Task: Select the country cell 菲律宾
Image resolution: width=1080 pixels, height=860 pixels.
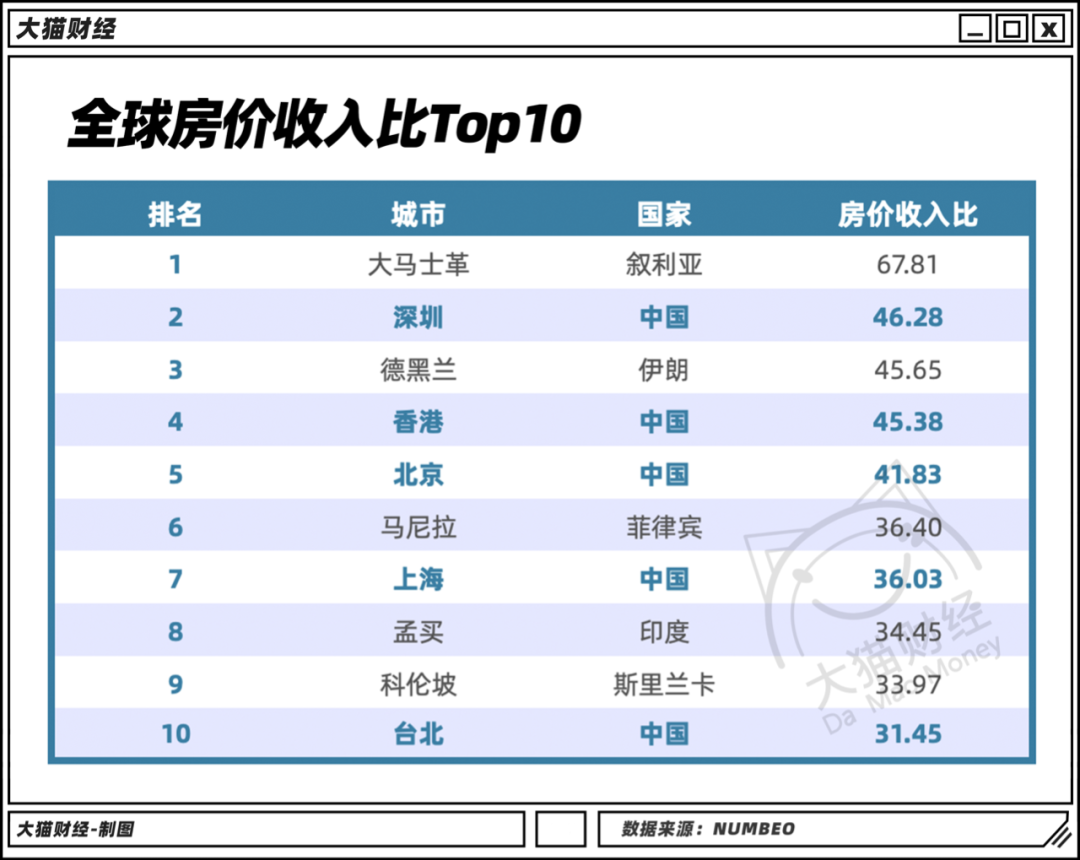Action: (x=664, y=527)
